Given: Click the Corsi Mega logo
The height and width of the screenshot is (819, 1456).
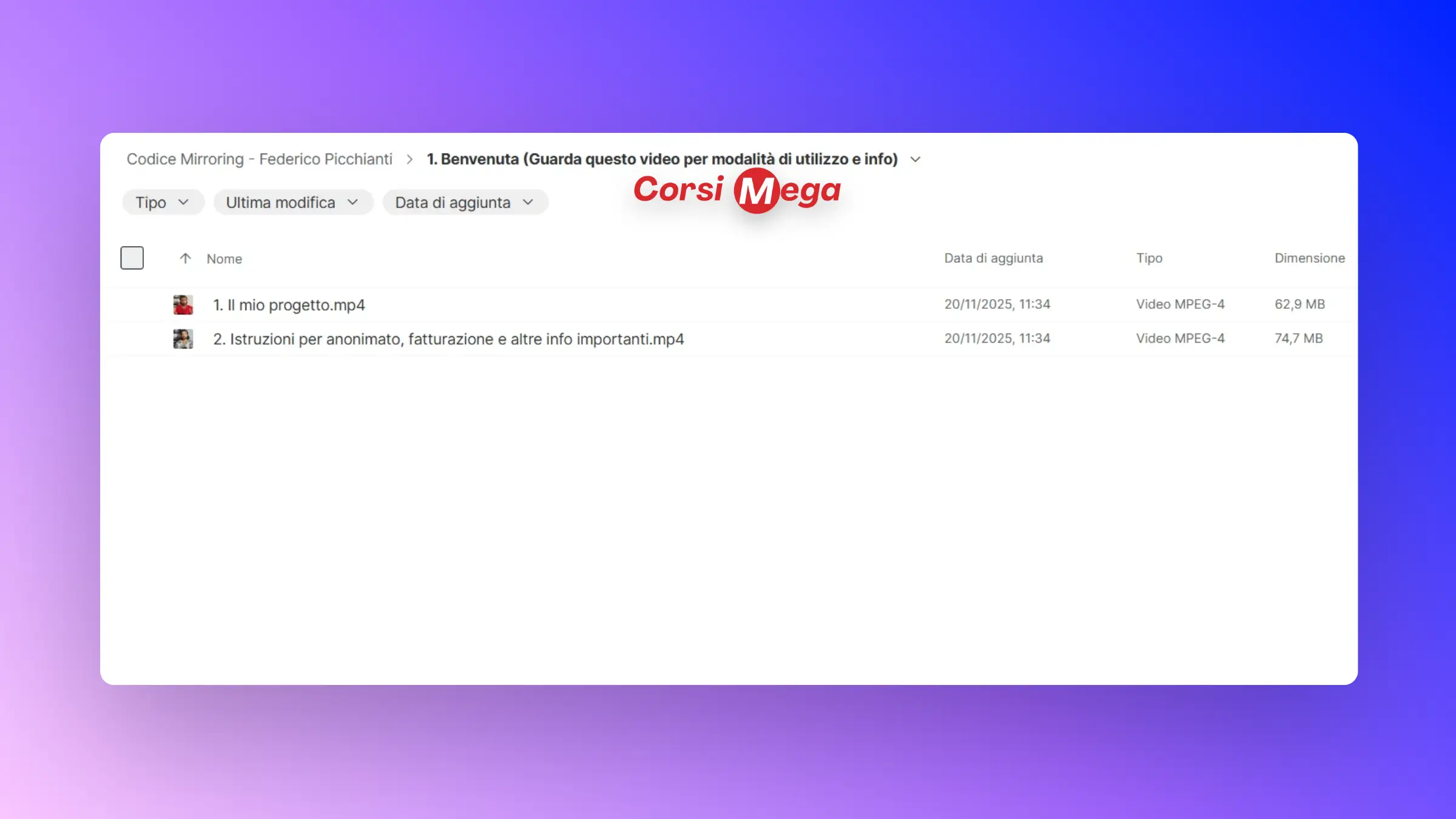Looking at the screenshot, I should pyautogui.click(x=737, y=190).
